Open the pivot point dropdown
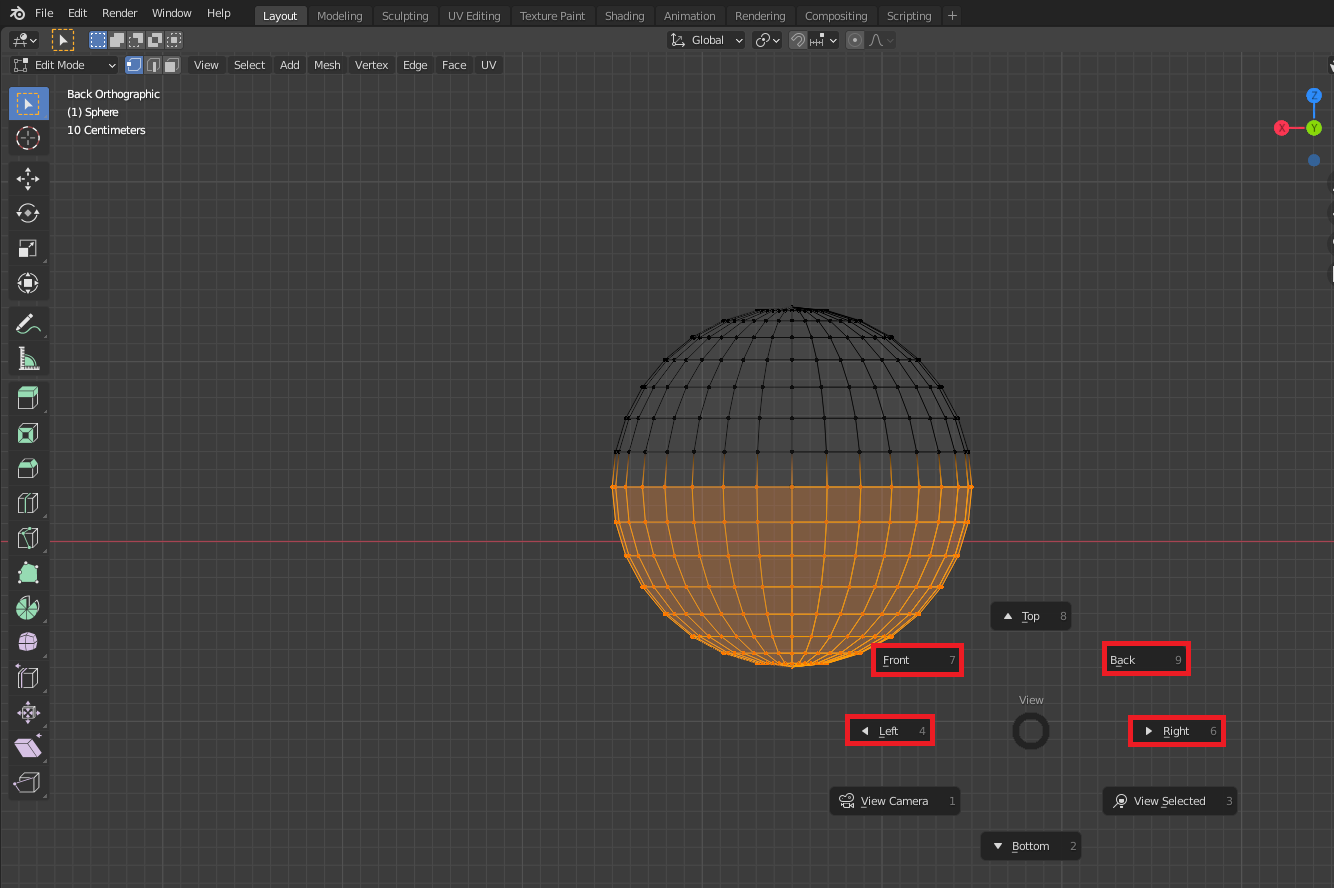Image resolution: width=1334 pixels, height=888 pixels. [x=767, y=40]
